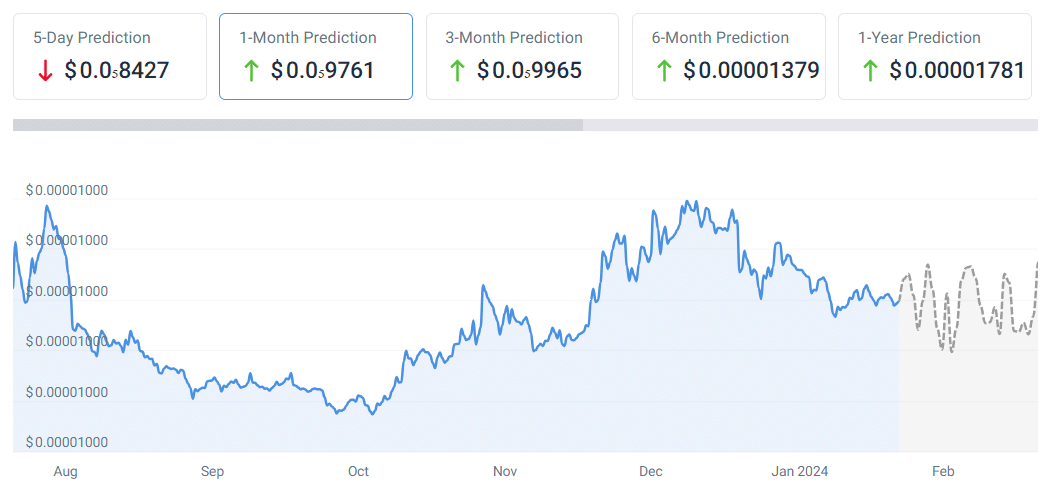Click the Aug label on the chart axis

[x=65, y=471]
